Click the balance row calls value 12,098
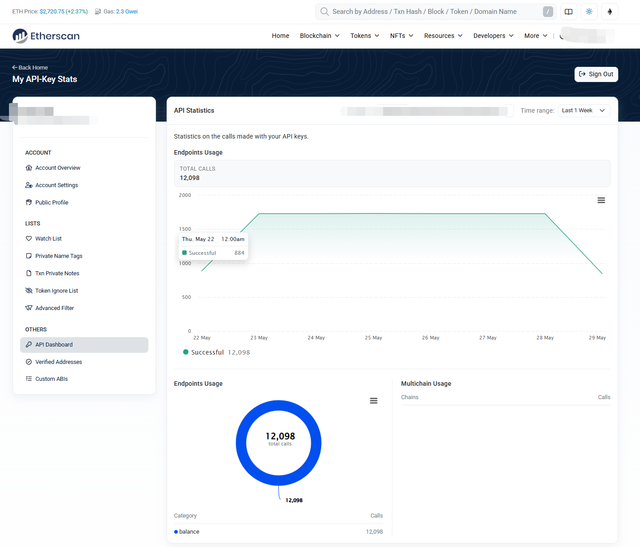Screen dimensions: 640x547 point(374,531)
